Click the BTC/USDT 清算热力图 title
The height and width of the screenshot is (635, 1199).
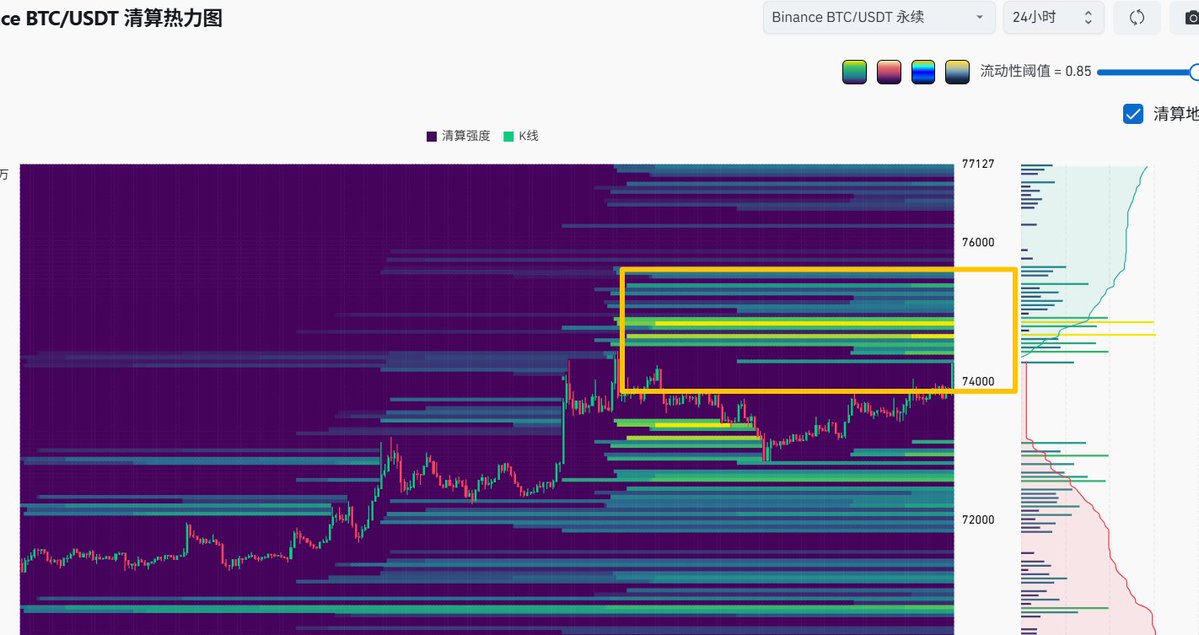click(x=110, y=18)
